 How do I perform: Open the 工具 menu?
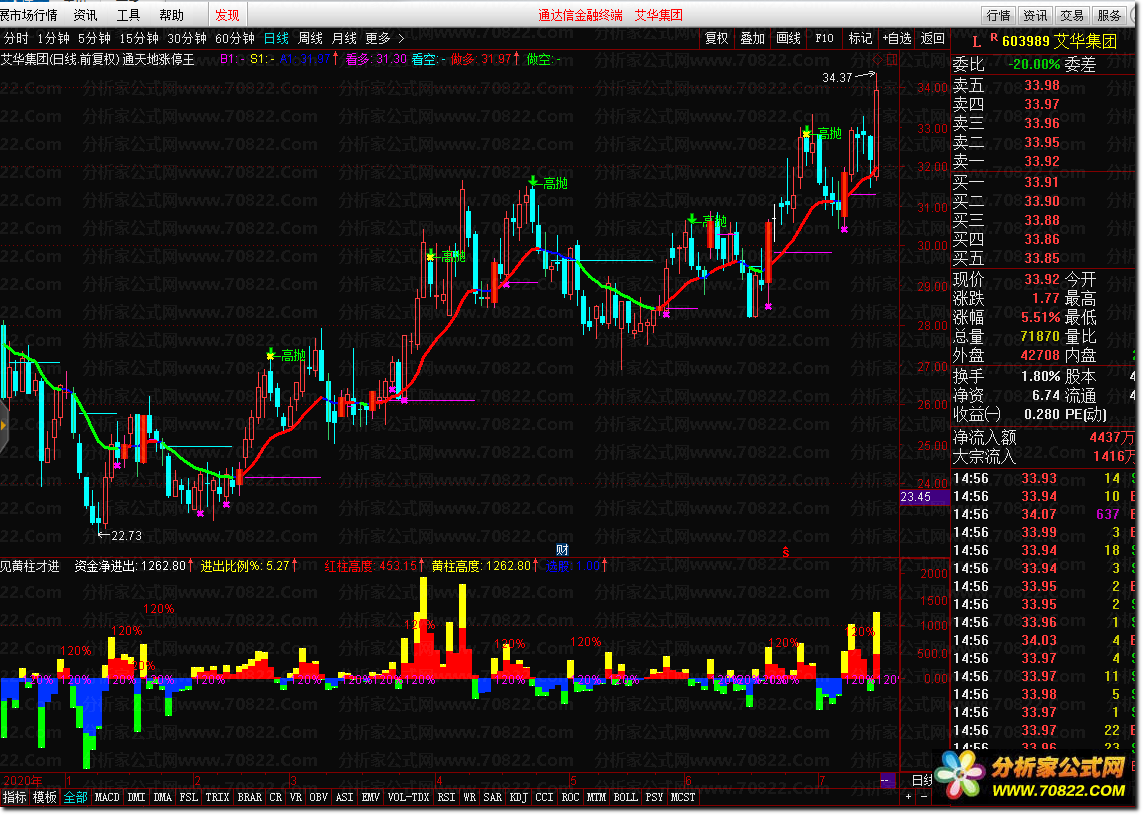[x=128, y=15]
